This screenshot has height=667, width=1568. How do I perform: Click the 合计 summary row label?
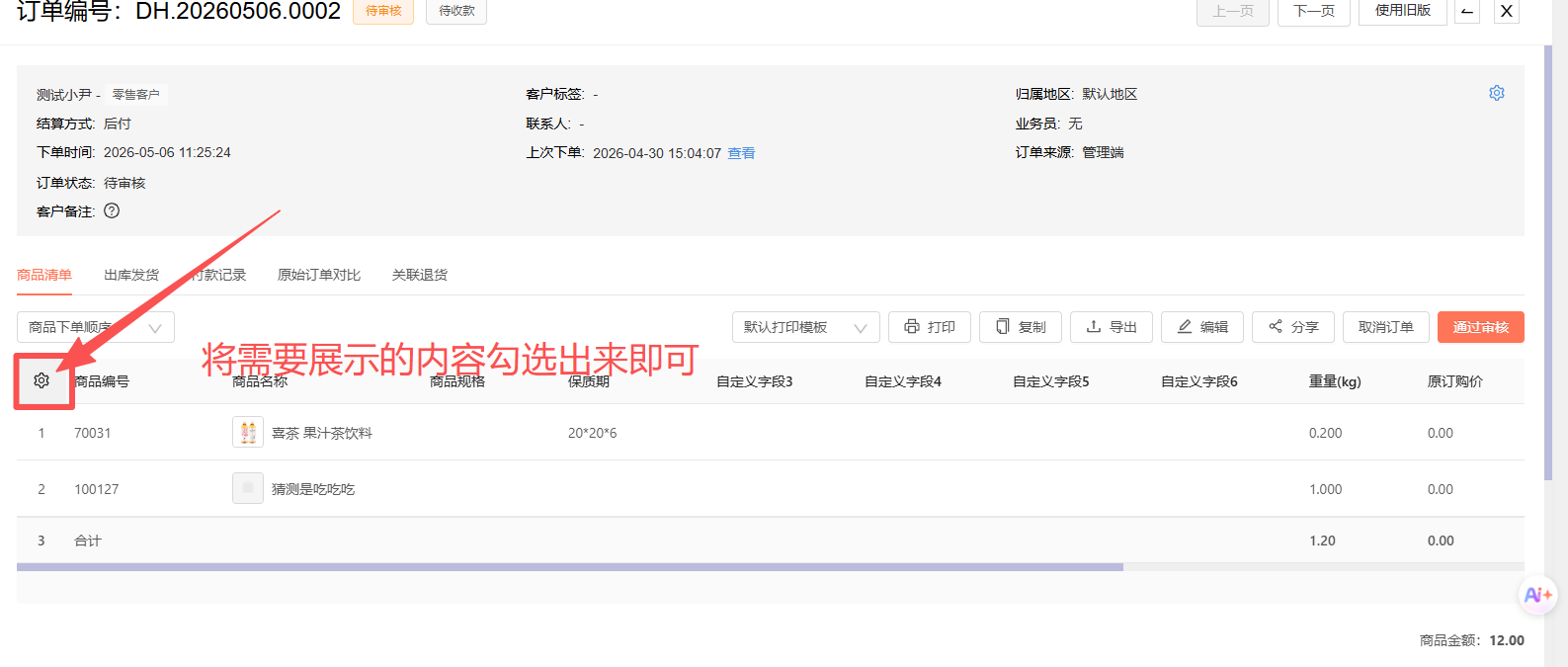(x=88, y=541)
